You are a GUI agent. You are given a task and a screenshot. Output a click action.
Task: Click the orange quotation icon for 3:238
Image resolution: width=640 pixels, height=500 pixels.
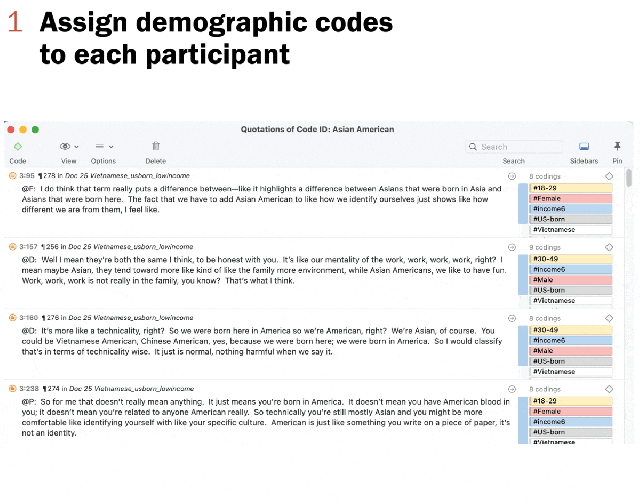click(x=13, y=386)
